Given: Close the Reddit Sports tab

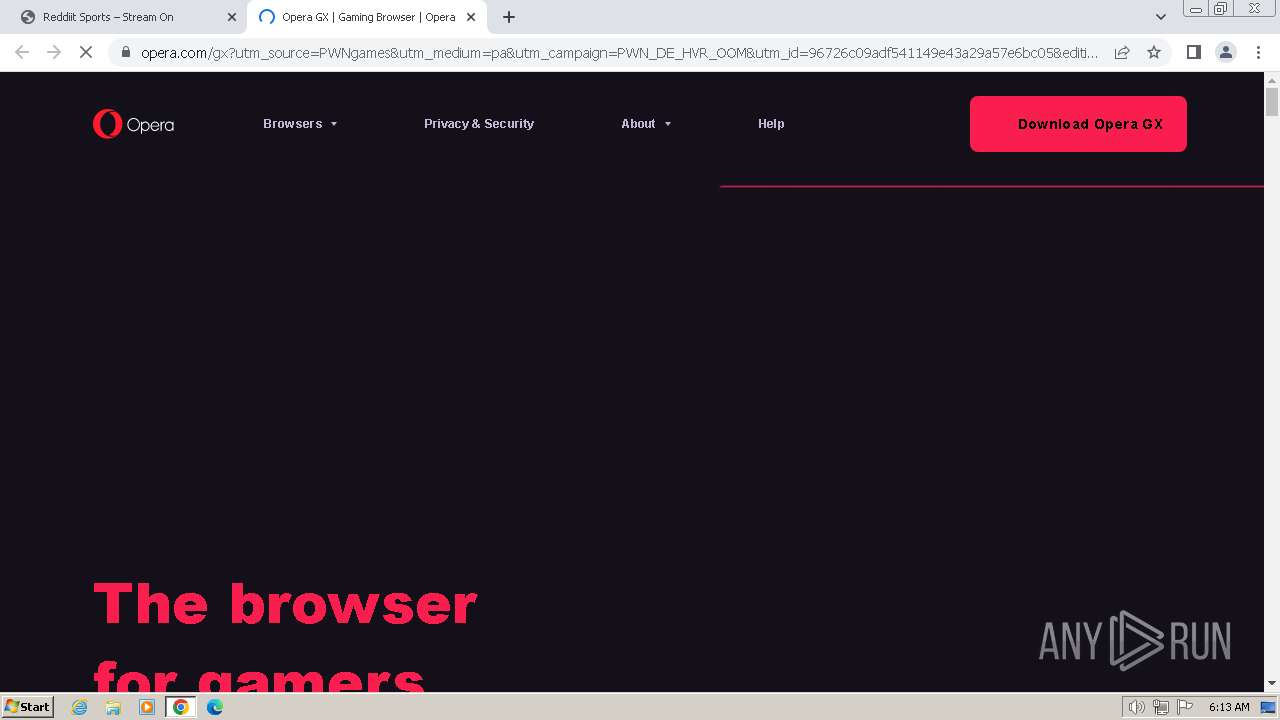Looking at the screenshot, I should point(232,17).
